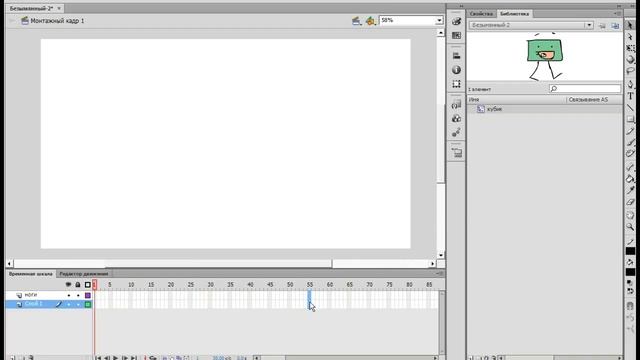Screen dimensions: 640x360
Task: Select the Deco tool
Action: coord(630,153)
